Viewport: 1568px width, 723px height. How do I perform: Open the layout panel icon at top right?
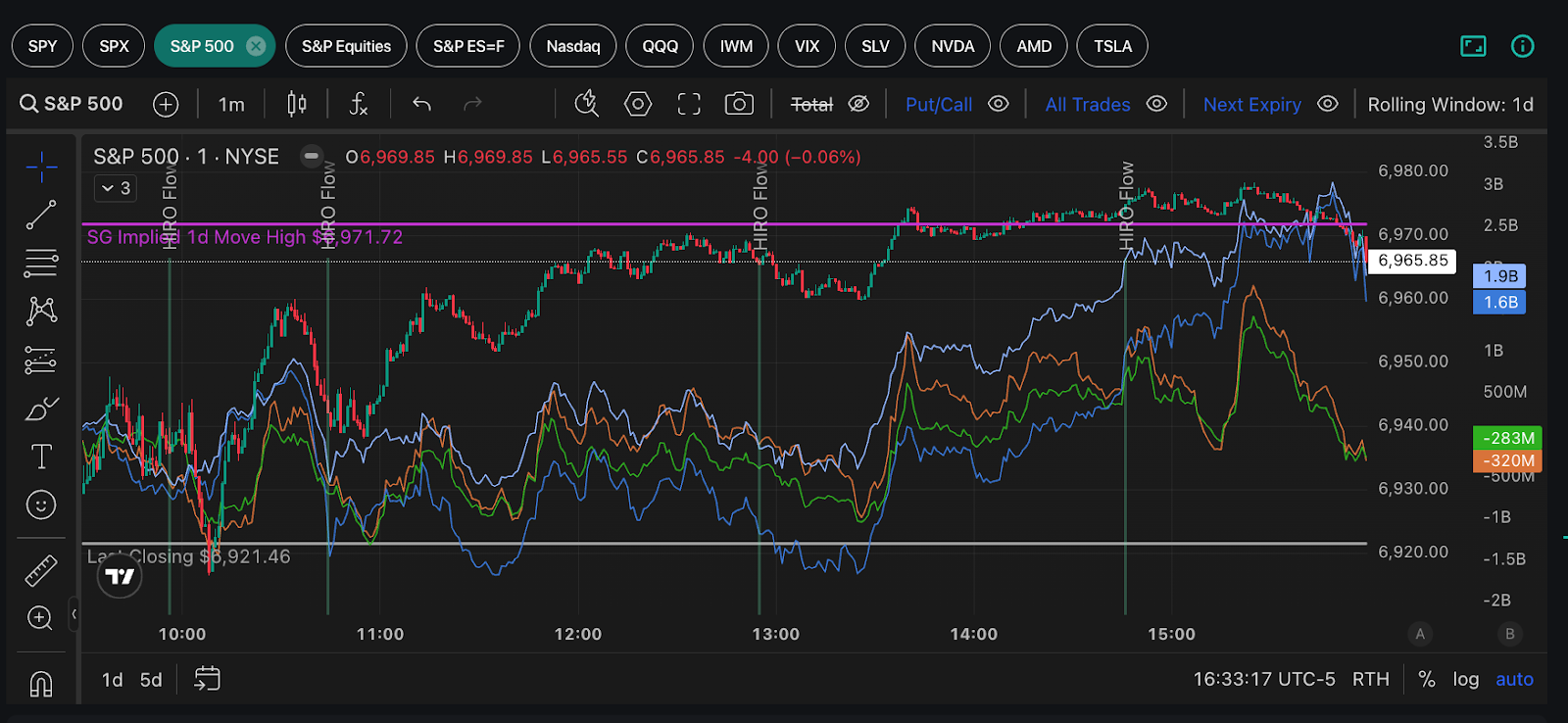click(x=1473, y=46)
